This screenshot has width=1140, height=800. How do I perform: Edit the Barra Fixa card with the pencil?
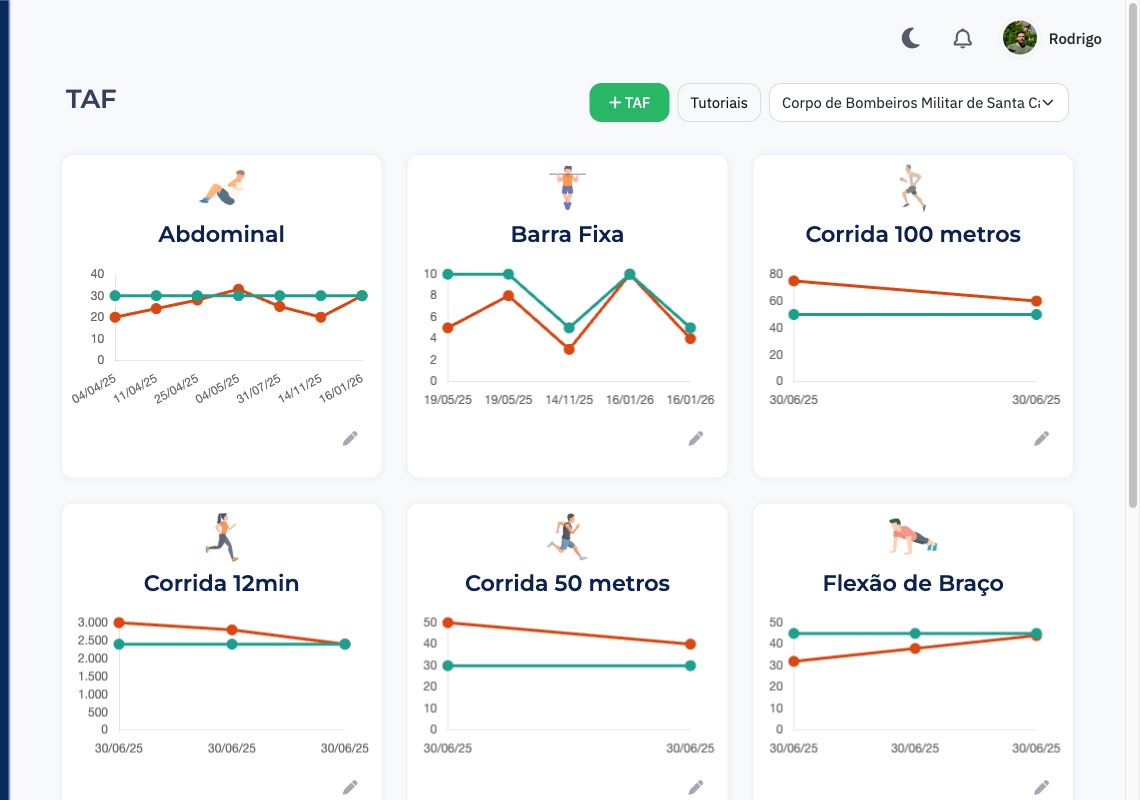click(x=696, y=438)
